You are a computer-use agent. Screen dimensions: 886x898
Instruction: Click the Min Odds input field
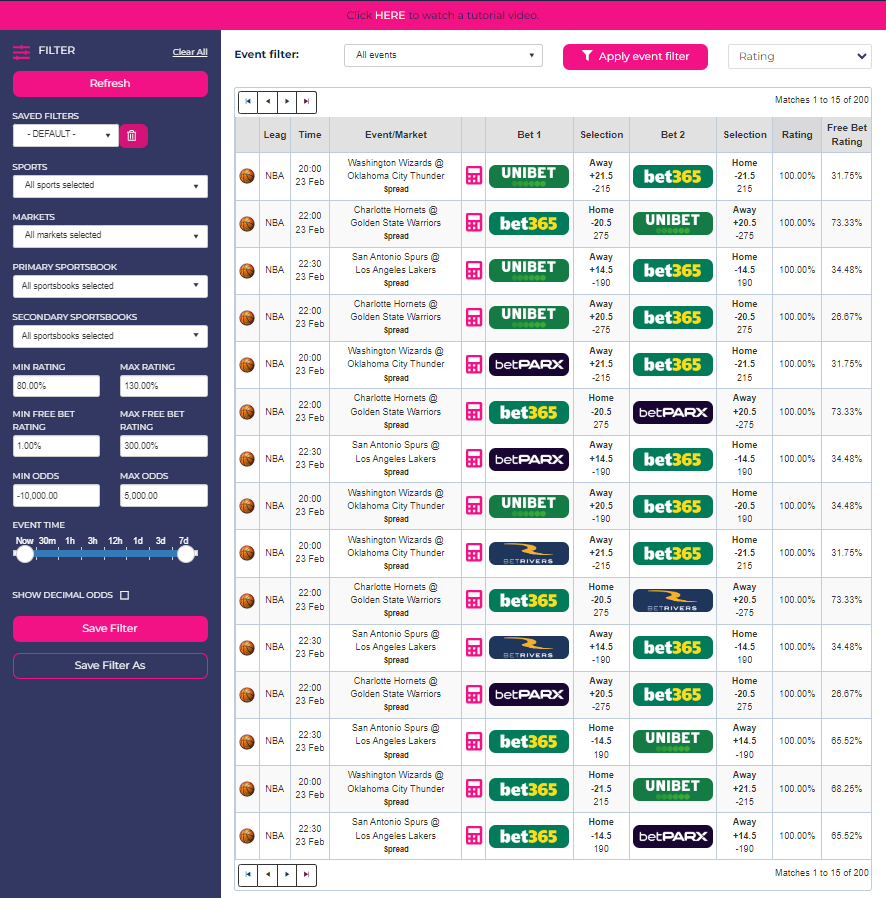56,495
